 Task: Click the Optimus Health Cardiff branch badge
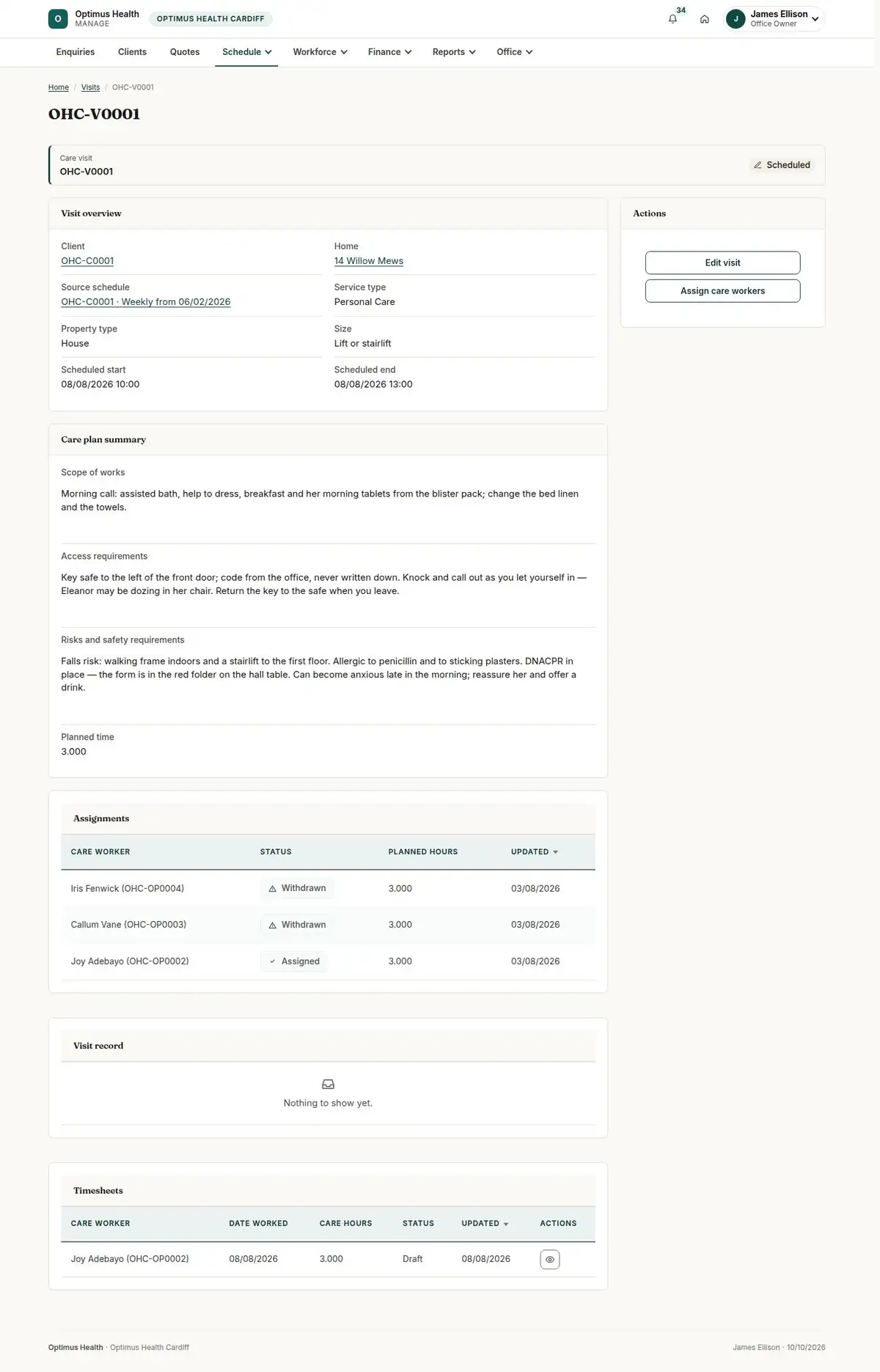pos(210,19)
